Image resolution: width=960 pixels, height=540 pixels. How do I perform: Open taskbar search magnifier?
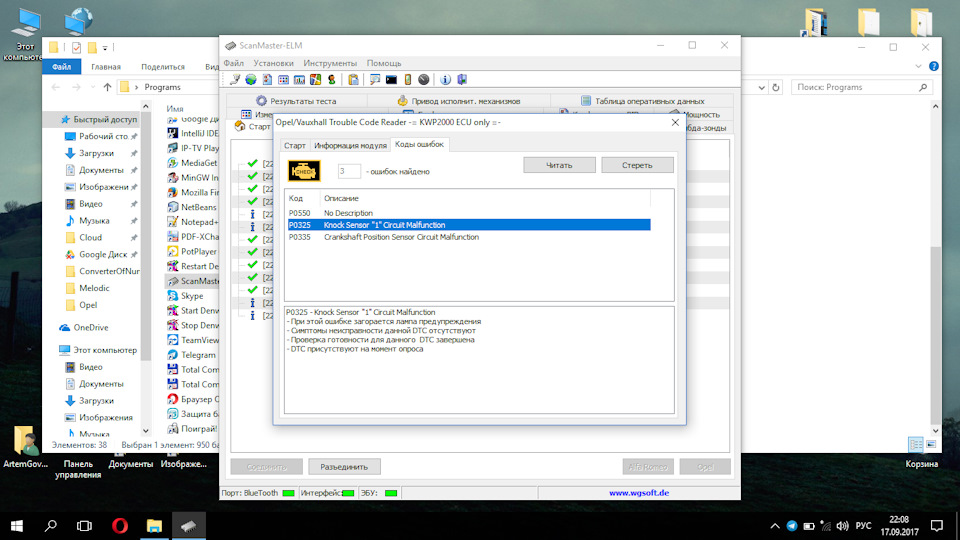click(x=51, y=525)
